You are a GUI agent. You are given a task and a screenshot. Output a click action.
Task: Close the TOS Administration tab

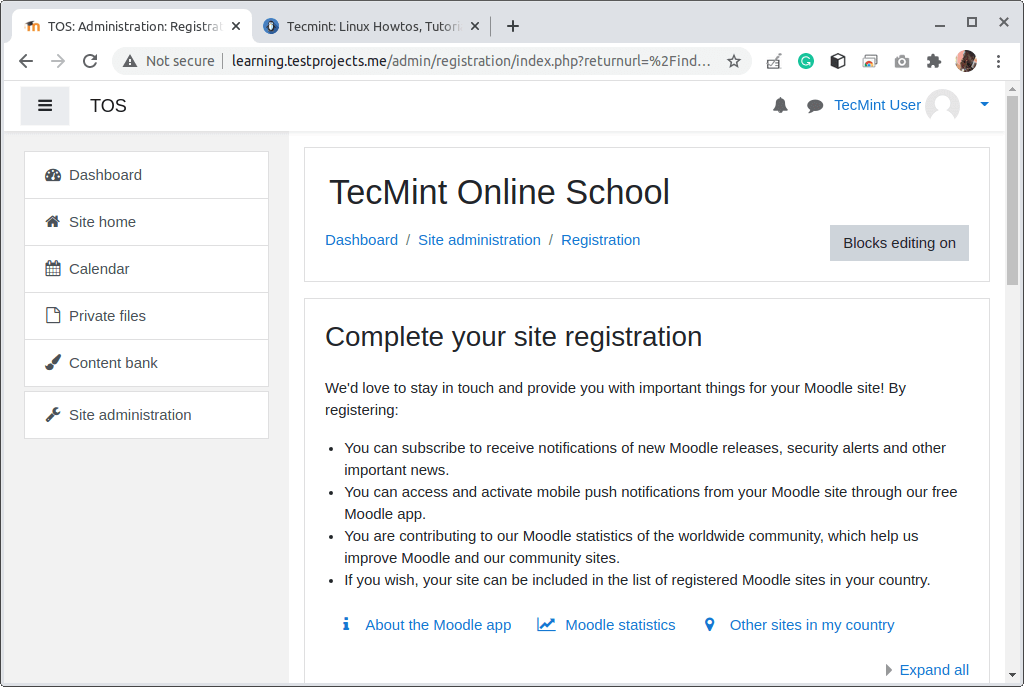tap(236, 26)
